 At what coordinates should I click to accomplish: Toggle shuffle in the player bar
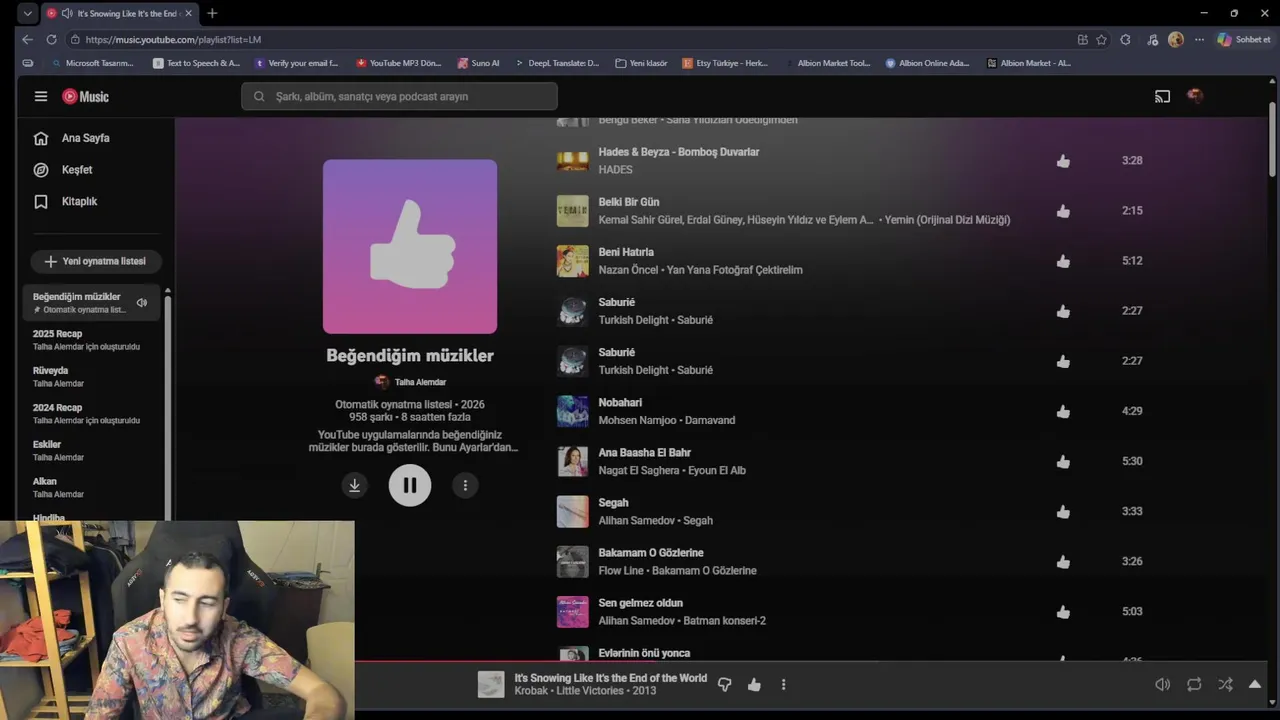coord(1225,685)
